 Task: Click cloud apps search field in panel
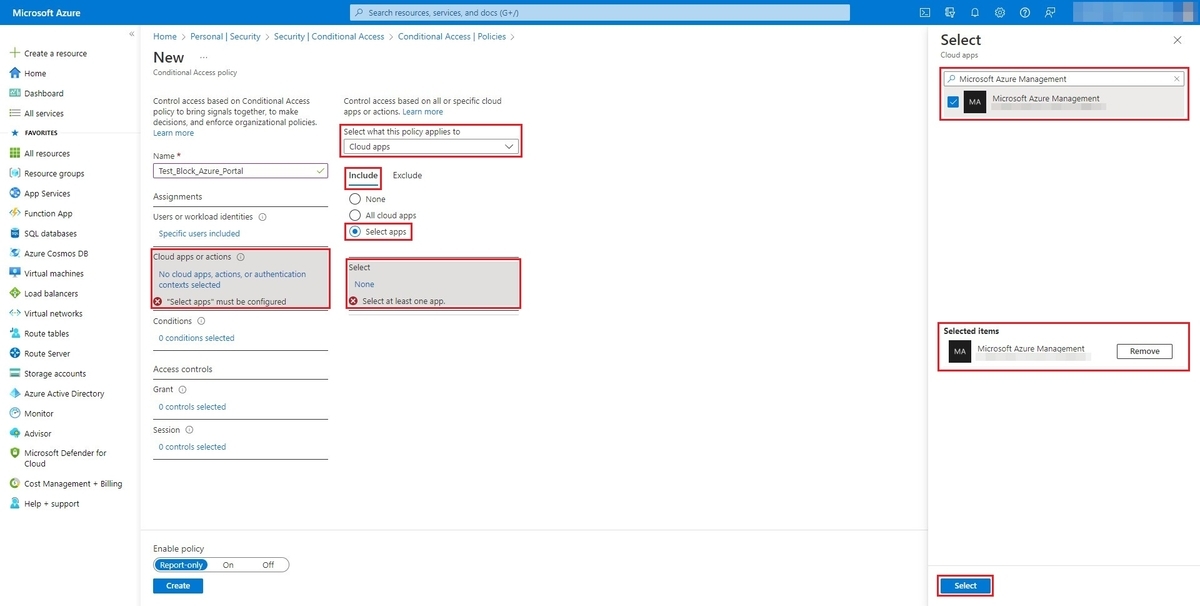pyautogui.click(x=1064, y=79)
